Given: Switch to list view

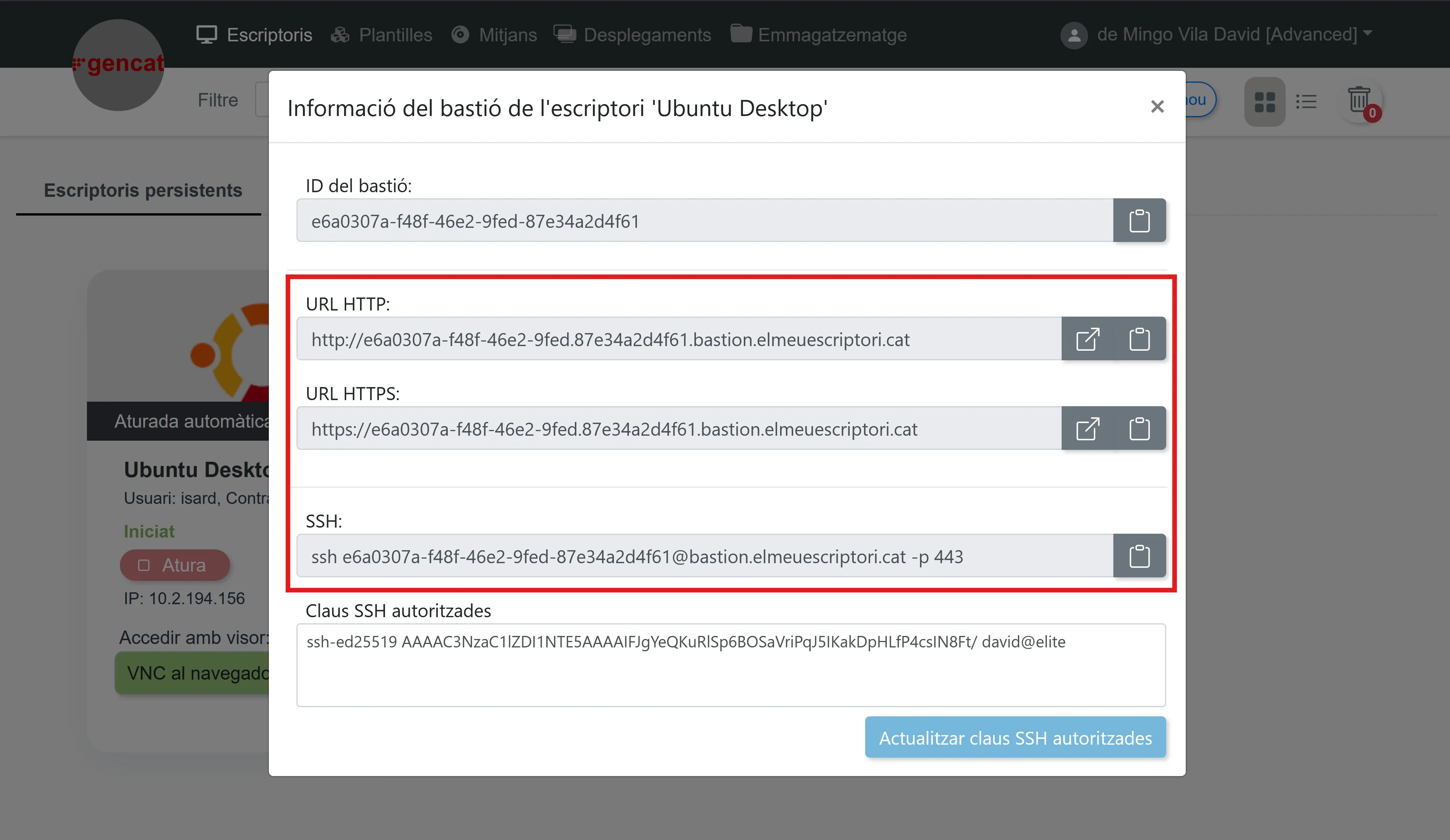Looking at the screenshot, I should (x=1306, y=102).
